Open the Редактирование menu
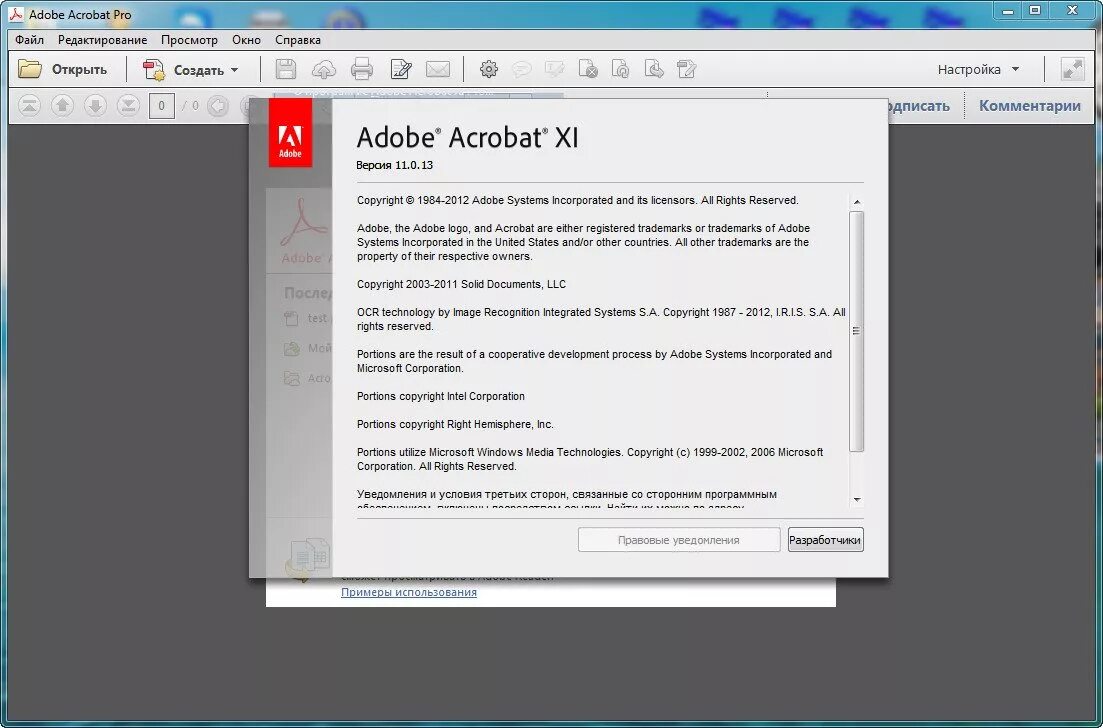 click(103, 40)
